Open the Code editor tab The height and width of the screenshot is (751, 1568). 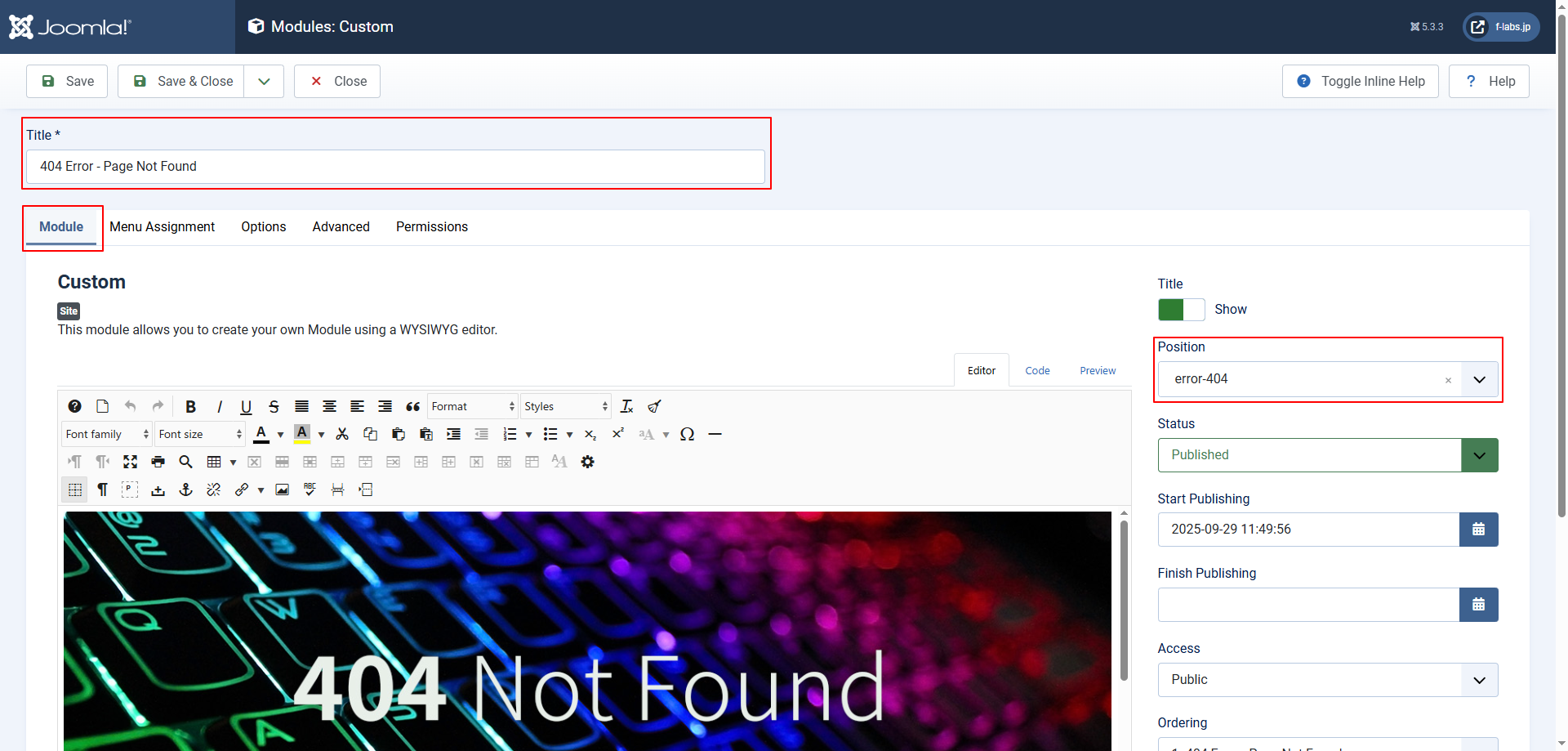tap(1037, 371)
